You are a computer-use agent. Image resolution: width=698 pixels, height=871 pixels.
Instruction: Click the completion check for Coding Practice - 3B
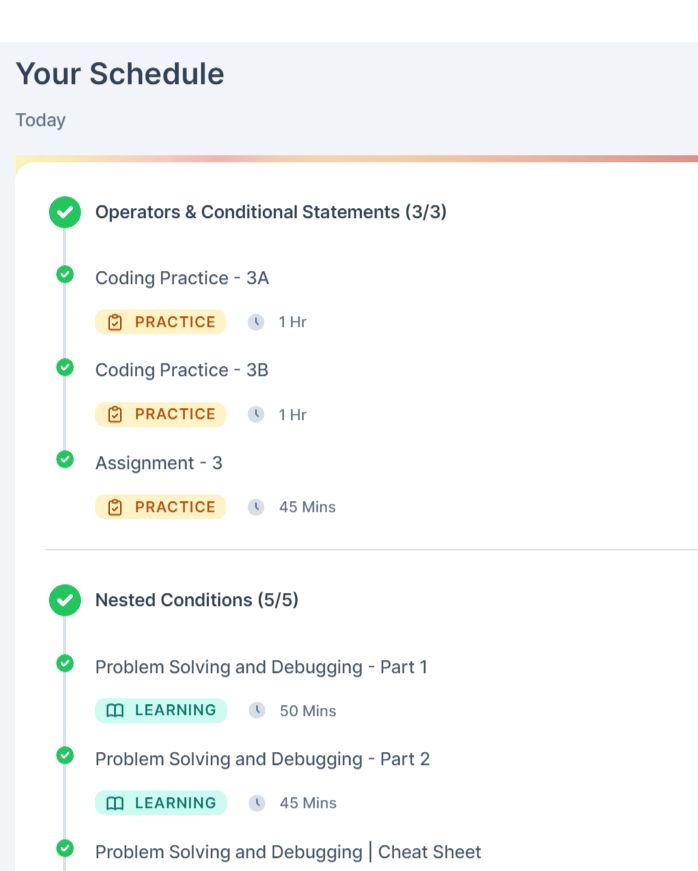pyautogui.click(x=65, y=367)
